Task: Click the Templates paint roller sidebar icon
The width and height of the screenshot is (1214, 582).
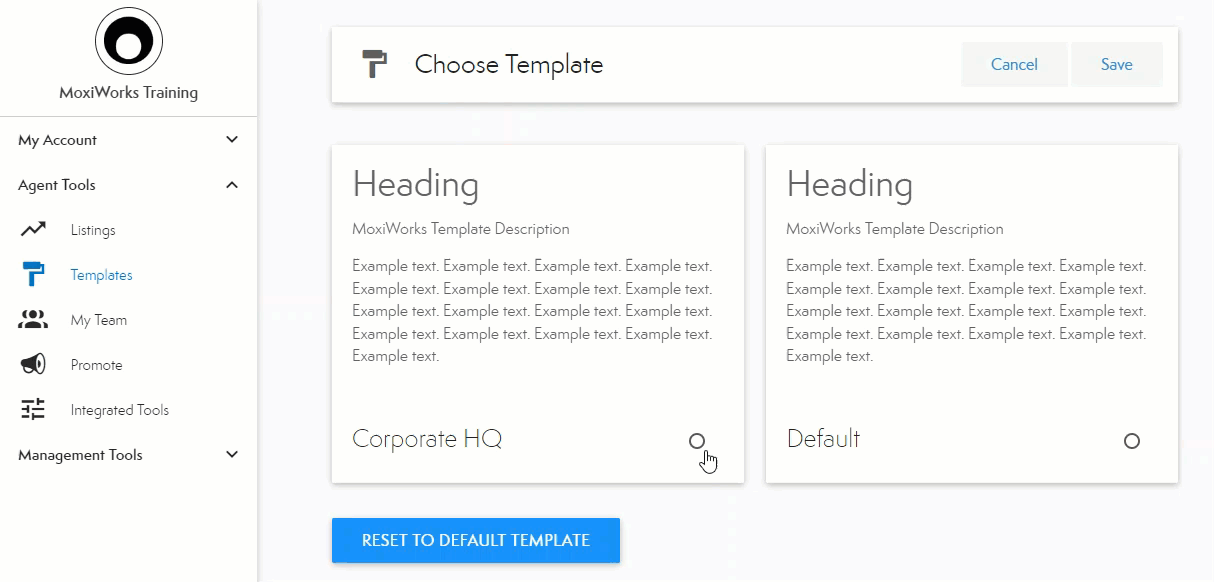Action: 33,275
